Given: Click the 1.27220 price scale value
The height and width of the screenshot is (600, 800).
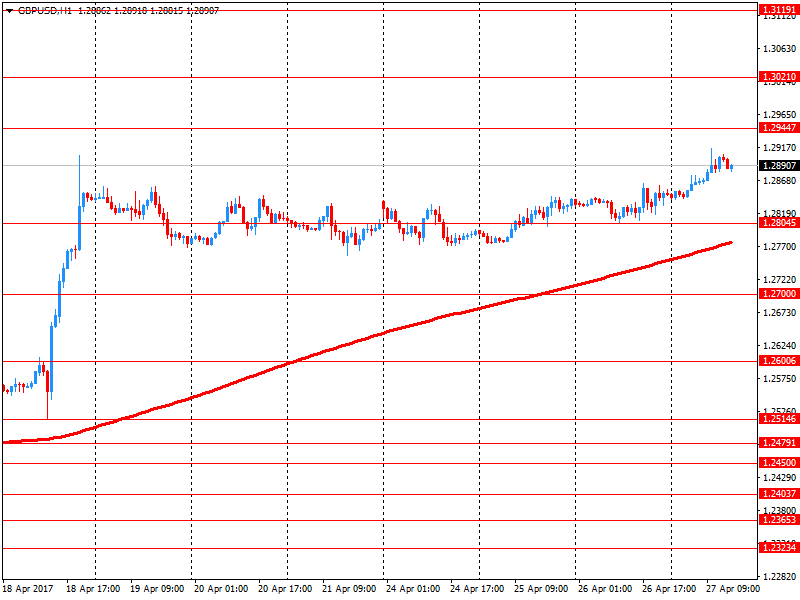Looking at the screenshot, I should tap(780, 280).
